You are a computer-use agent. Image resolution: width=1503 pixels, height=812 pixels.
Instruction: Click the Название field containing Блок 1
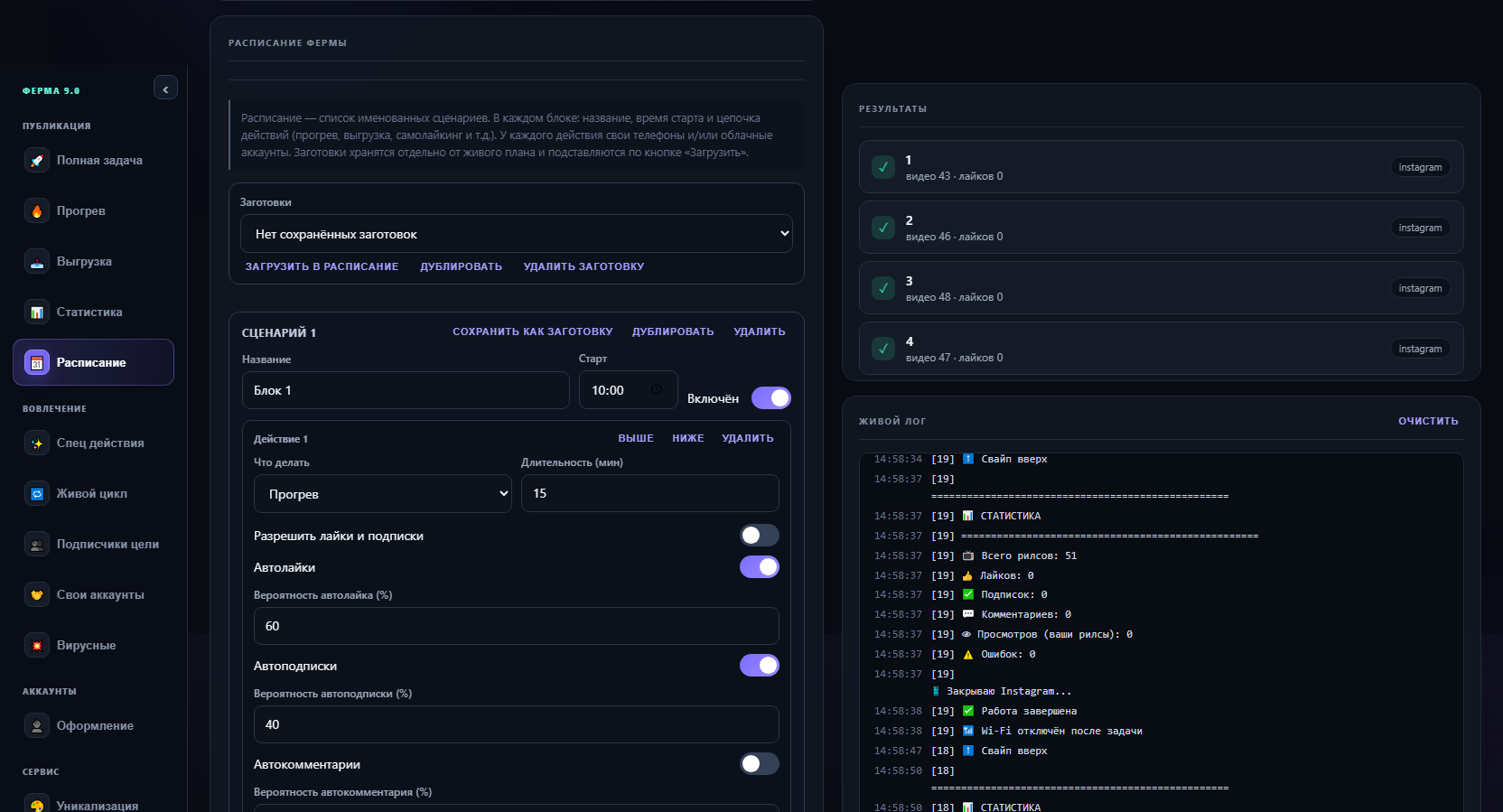[x=406, y=390]
